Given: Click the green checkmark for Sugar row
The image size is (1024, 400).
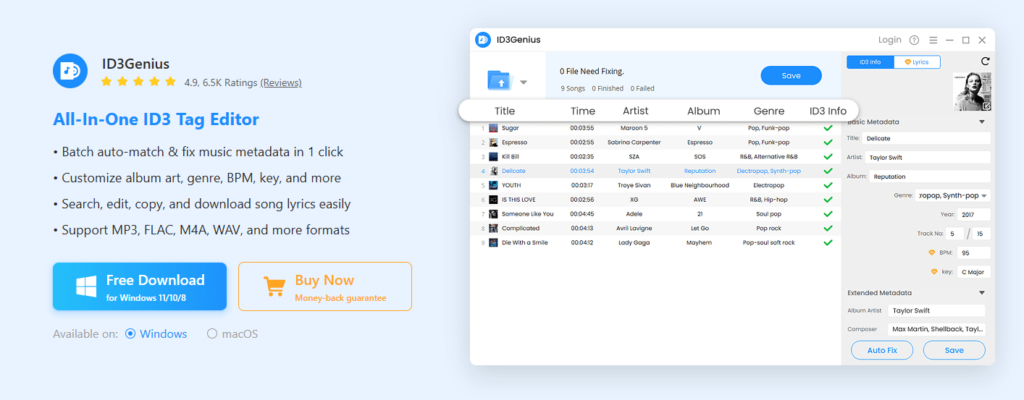Looking at the screenshot, I should point(827,128).
